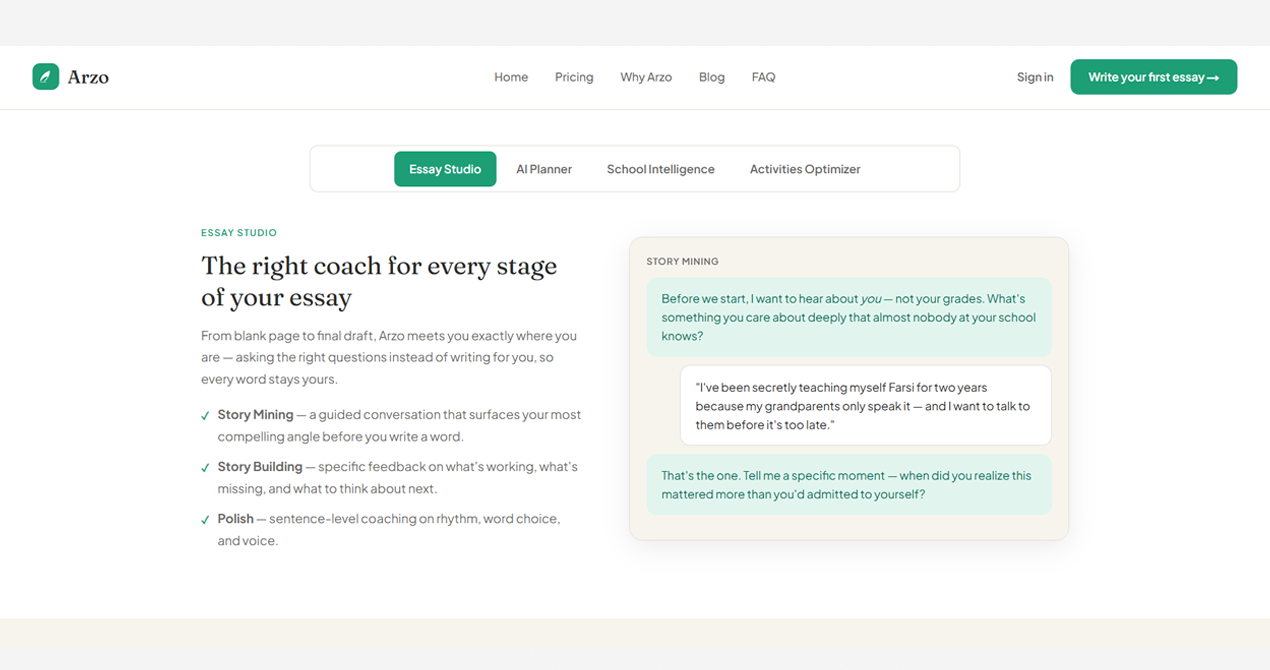Click the checkmark beside Story Mining
1270x670 pixels.
click(x=205, y=415)
